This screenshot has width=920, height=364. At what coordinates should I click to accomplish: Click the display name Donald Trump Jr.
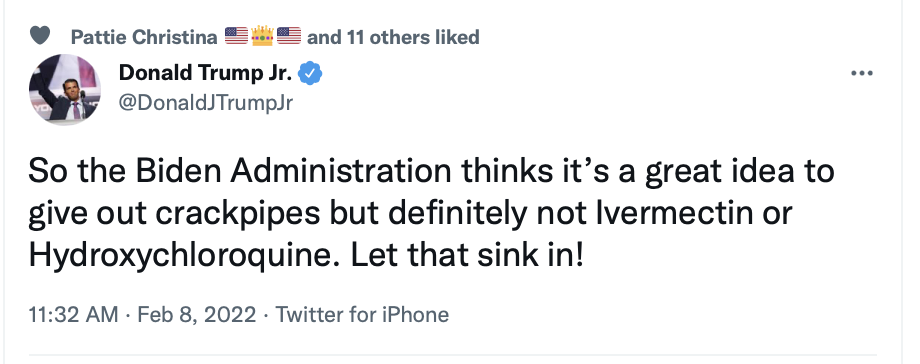point(205,73)
